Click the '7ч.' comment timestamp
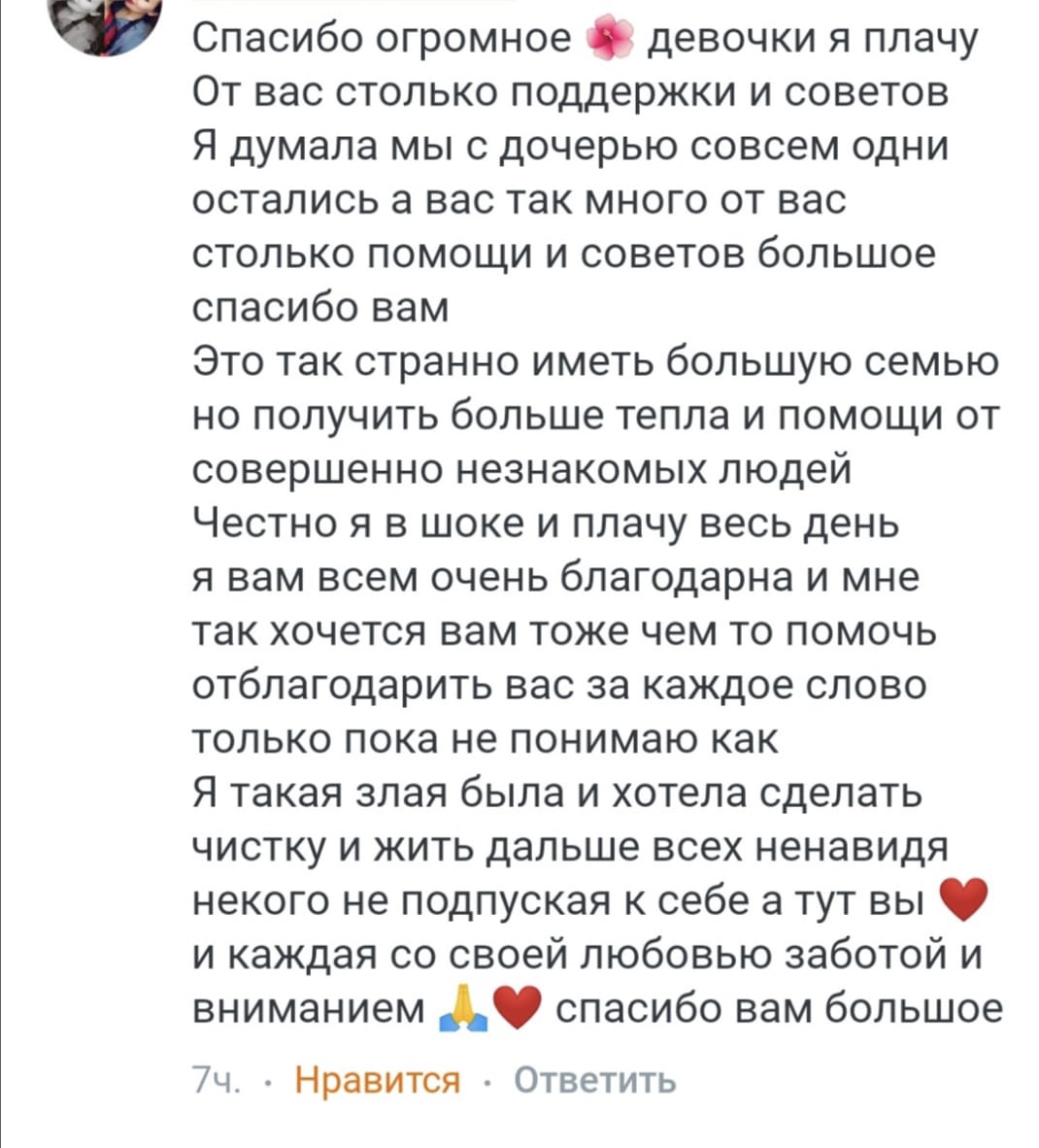This screenshot has height=1148, width=1039. 216,1081
